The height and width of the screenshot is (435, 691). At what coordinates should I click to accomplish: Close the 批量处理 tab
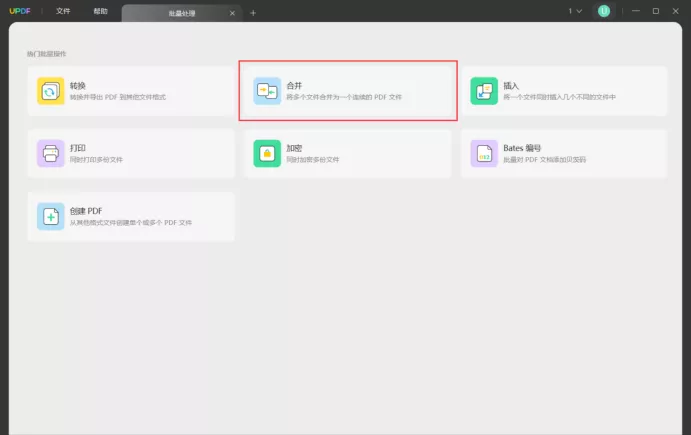click(232, 13)
